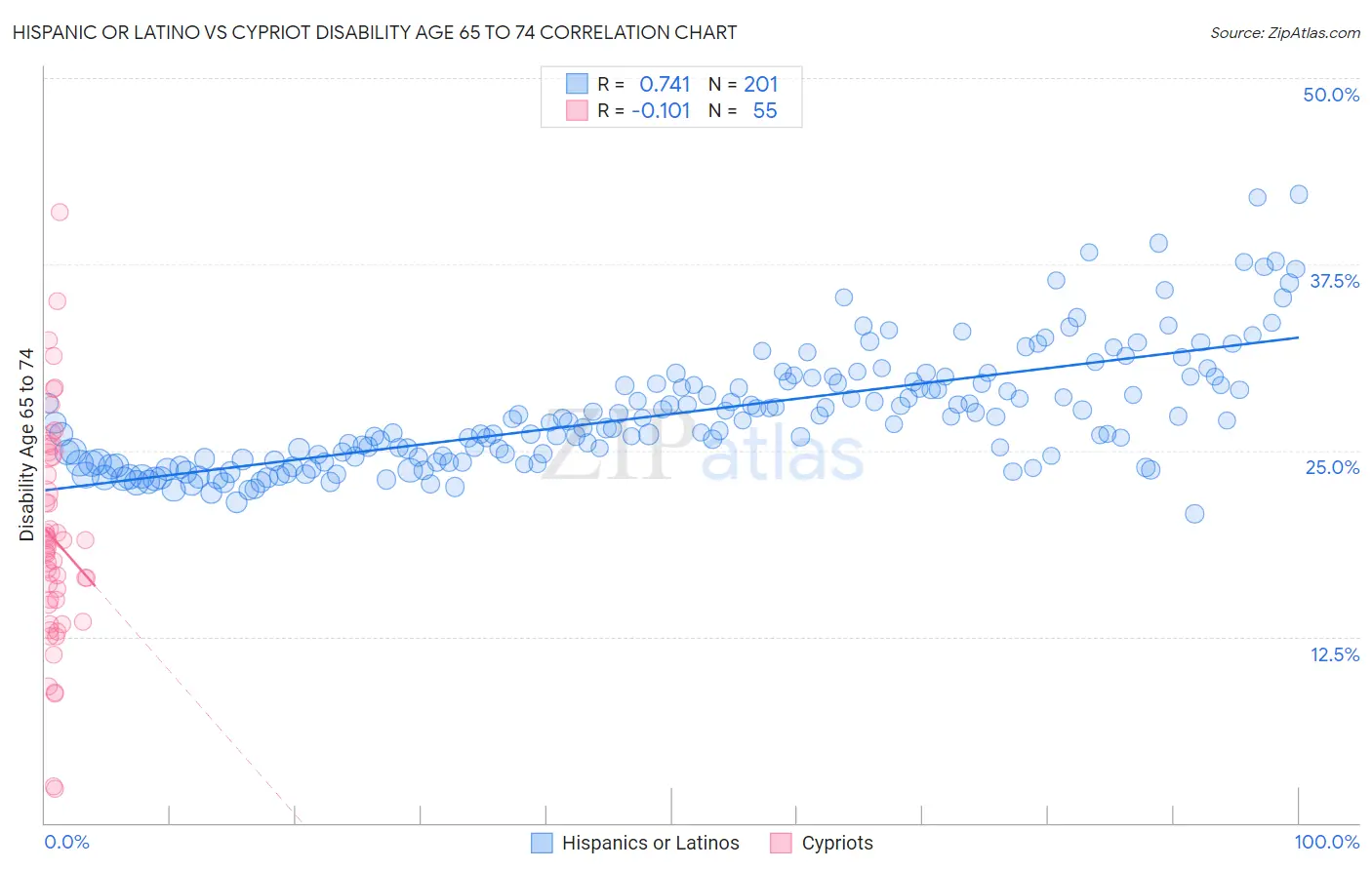The width and height of the screenshot is (1372, 870).
Task: Open the Source: ZipAtlas.com attribution
Action: pos(1284,32)
